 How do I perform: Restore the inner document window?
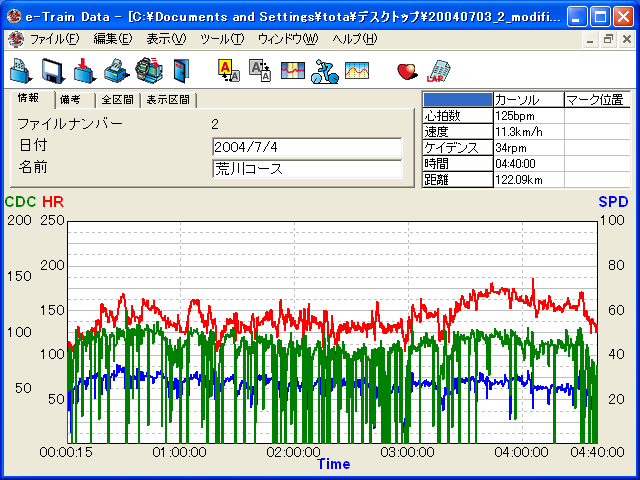click(x=608, y=39)
